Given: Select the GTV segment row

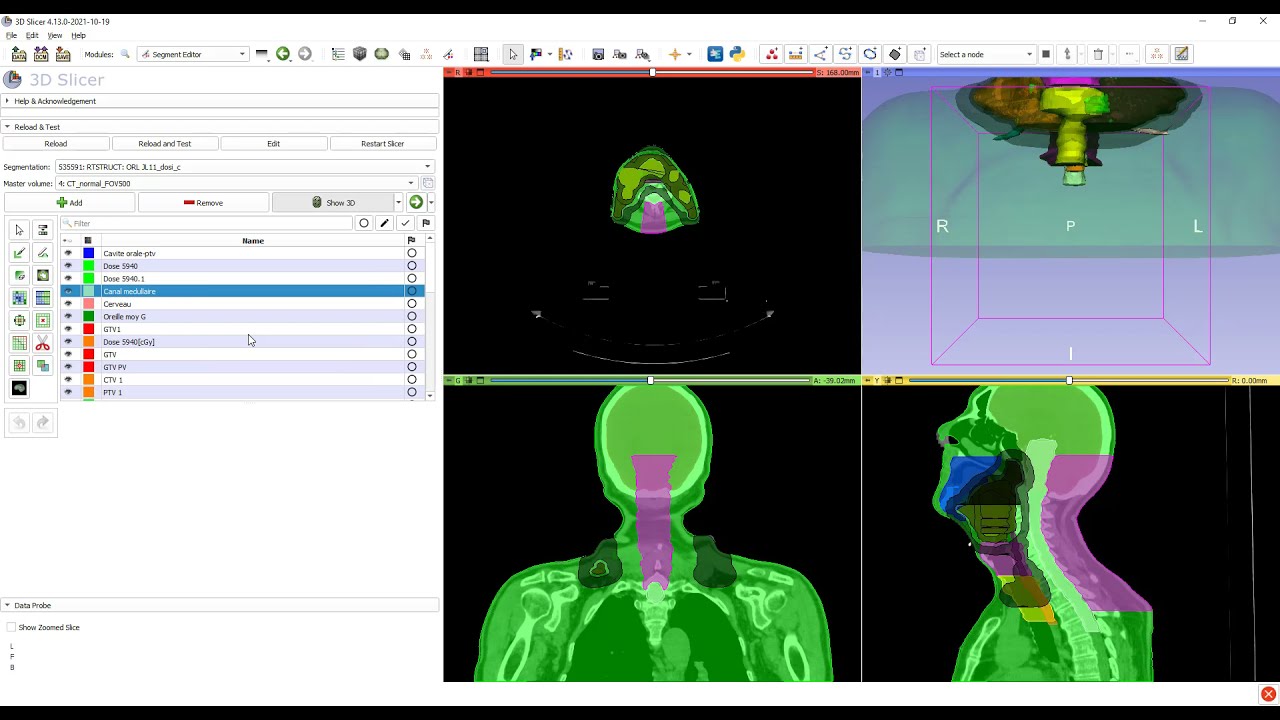Looking at the screenshot, I should (243, 354).
